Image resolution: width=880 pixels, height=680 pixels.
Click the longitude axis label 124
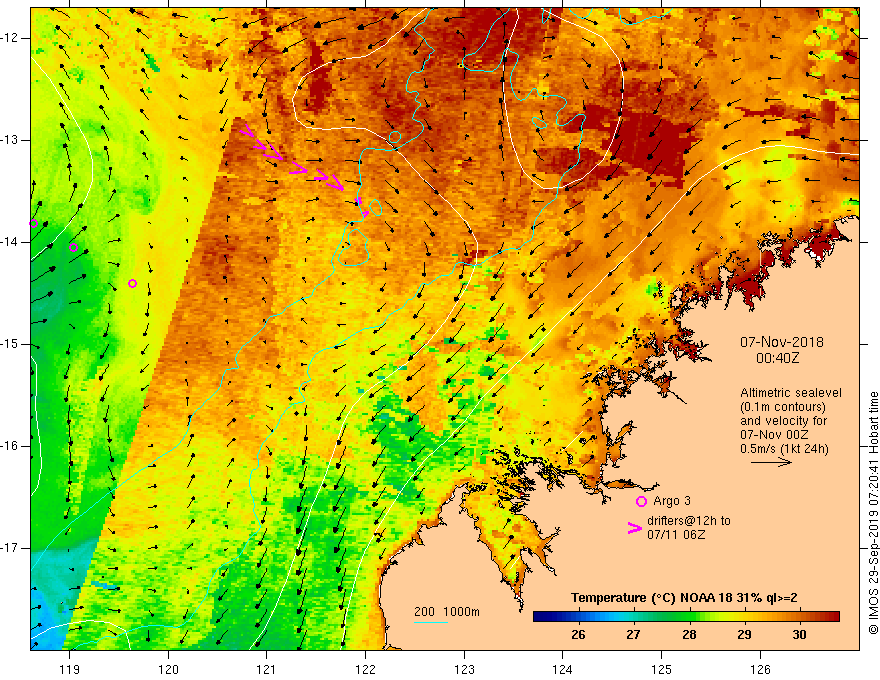(x=563, y=669)
